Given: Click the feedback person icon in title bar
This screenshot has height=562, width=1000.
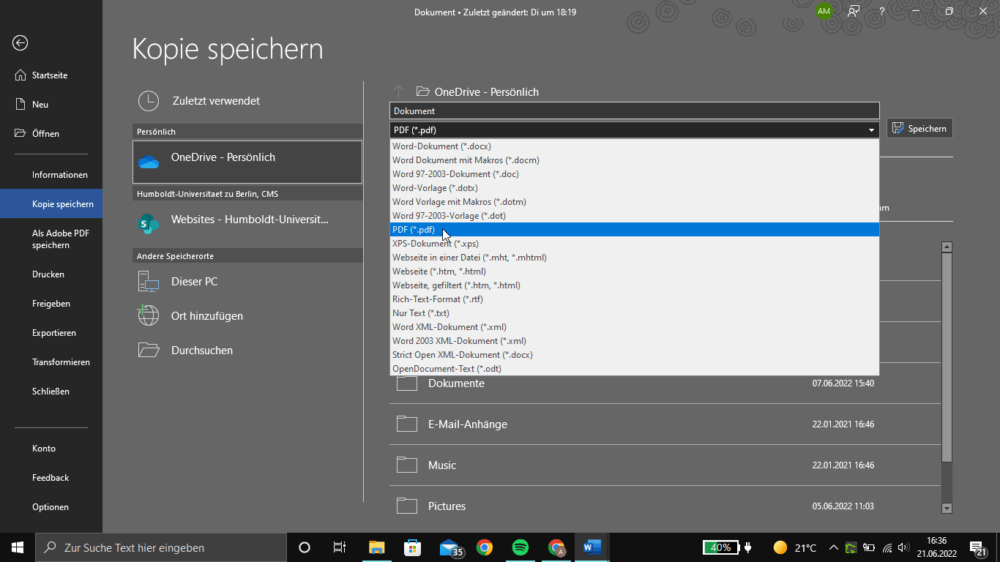Looking at the screenshot, I should [x=853, y=11].
